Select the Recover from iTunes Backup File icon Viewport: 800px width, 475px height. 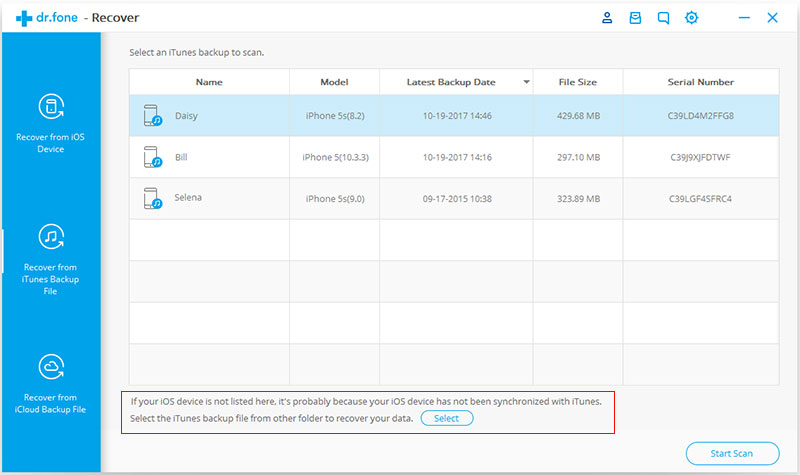[51, 237]
